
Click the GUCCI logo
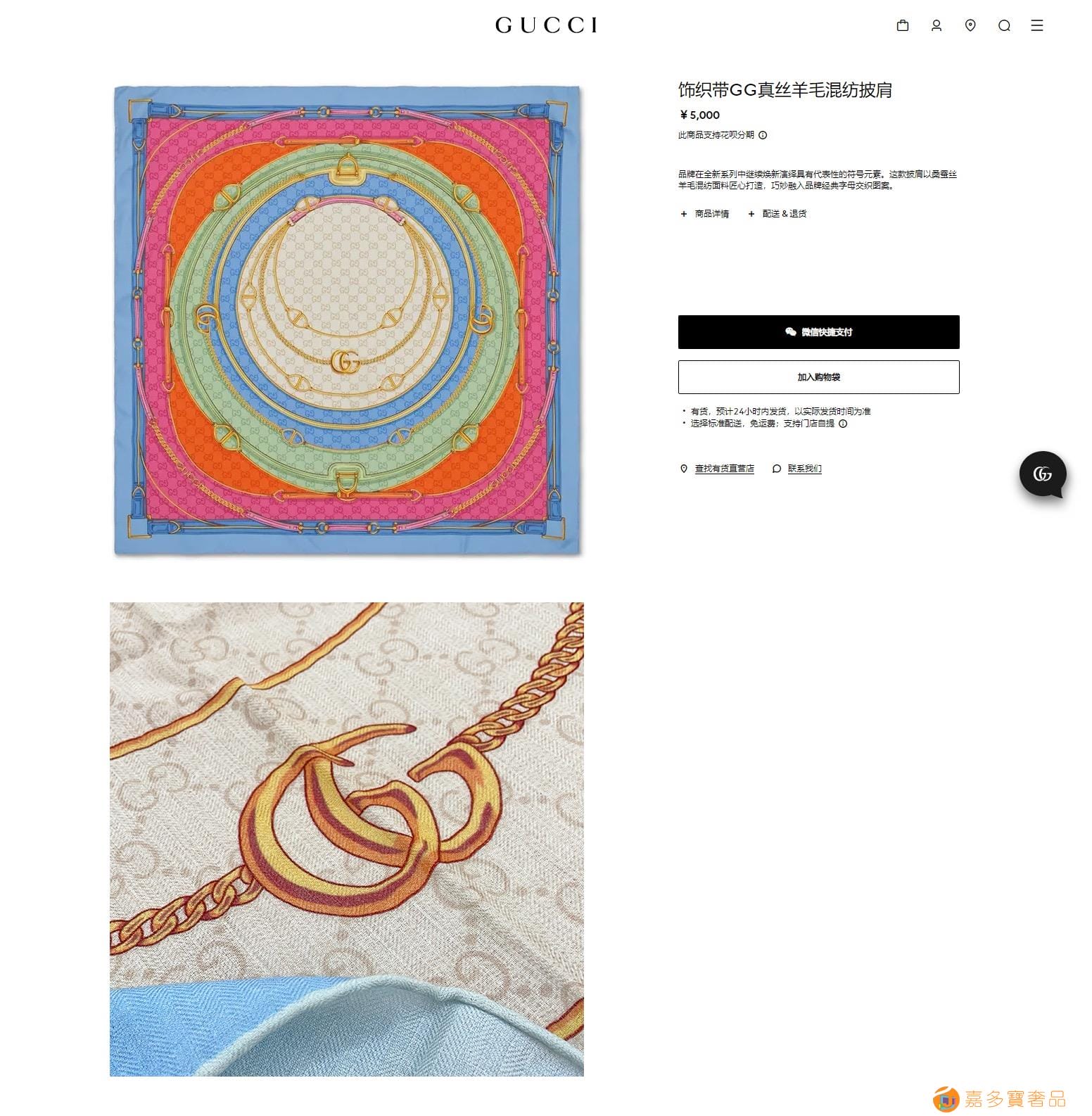coord(546,25)
